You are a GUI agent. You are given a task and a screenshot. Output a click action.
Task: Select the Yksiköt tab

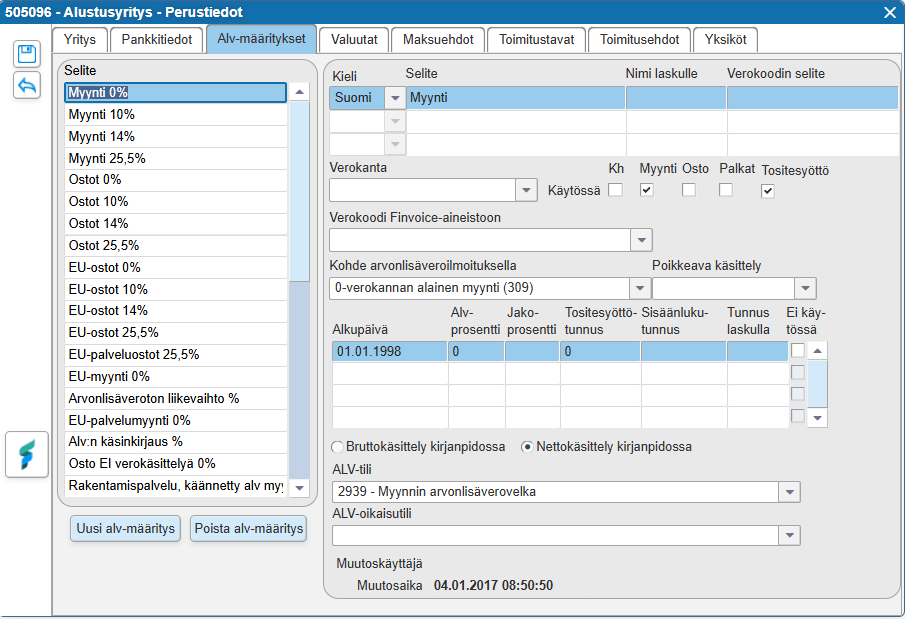726,40
